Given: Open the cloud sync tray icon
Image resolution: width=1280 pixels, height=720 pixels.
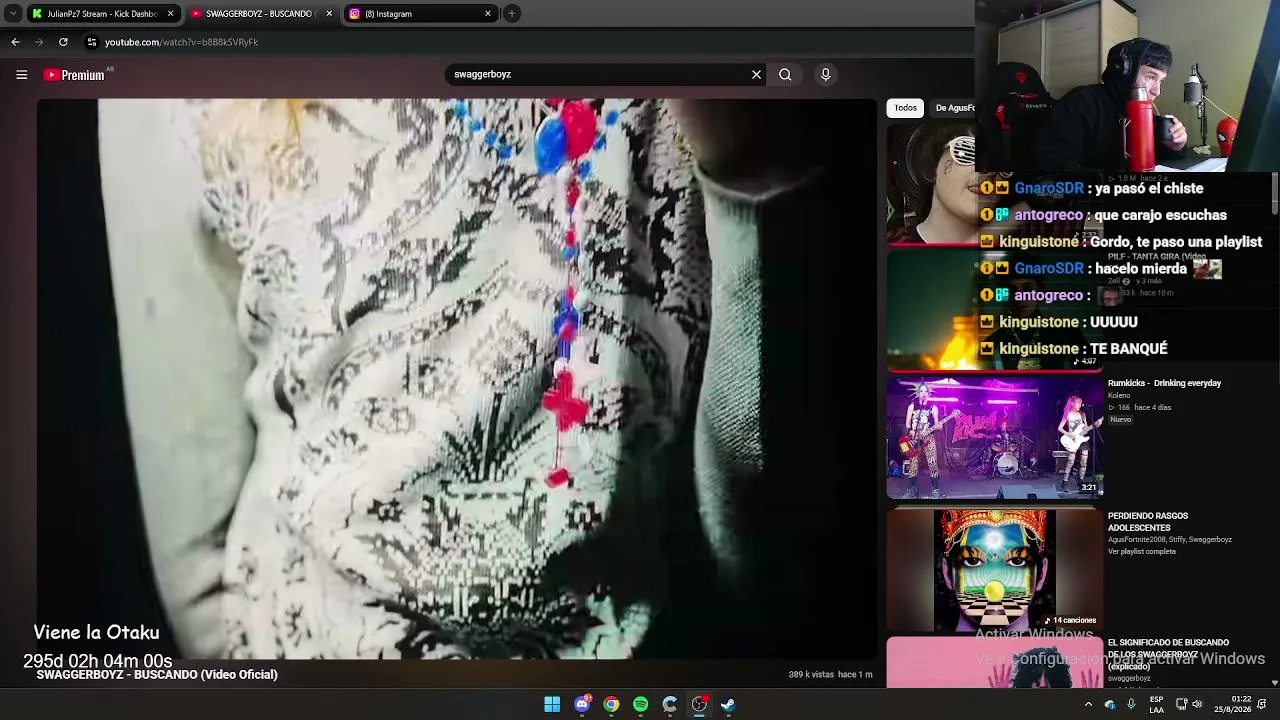Looking at the screenshot, I should tap(1110, 704).
